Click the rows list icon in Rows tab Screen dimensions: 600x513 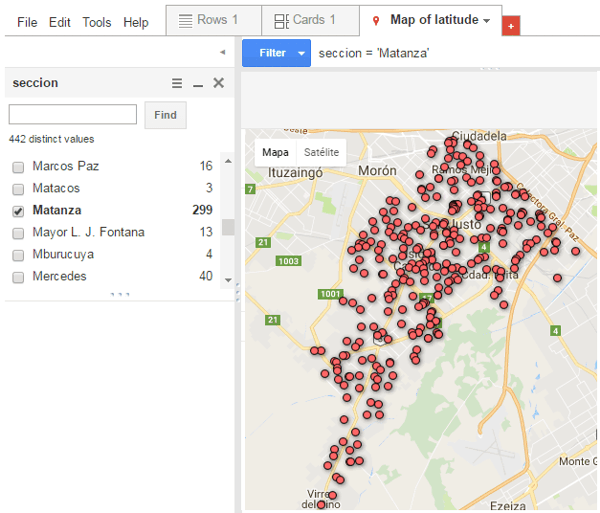[186, 21]
